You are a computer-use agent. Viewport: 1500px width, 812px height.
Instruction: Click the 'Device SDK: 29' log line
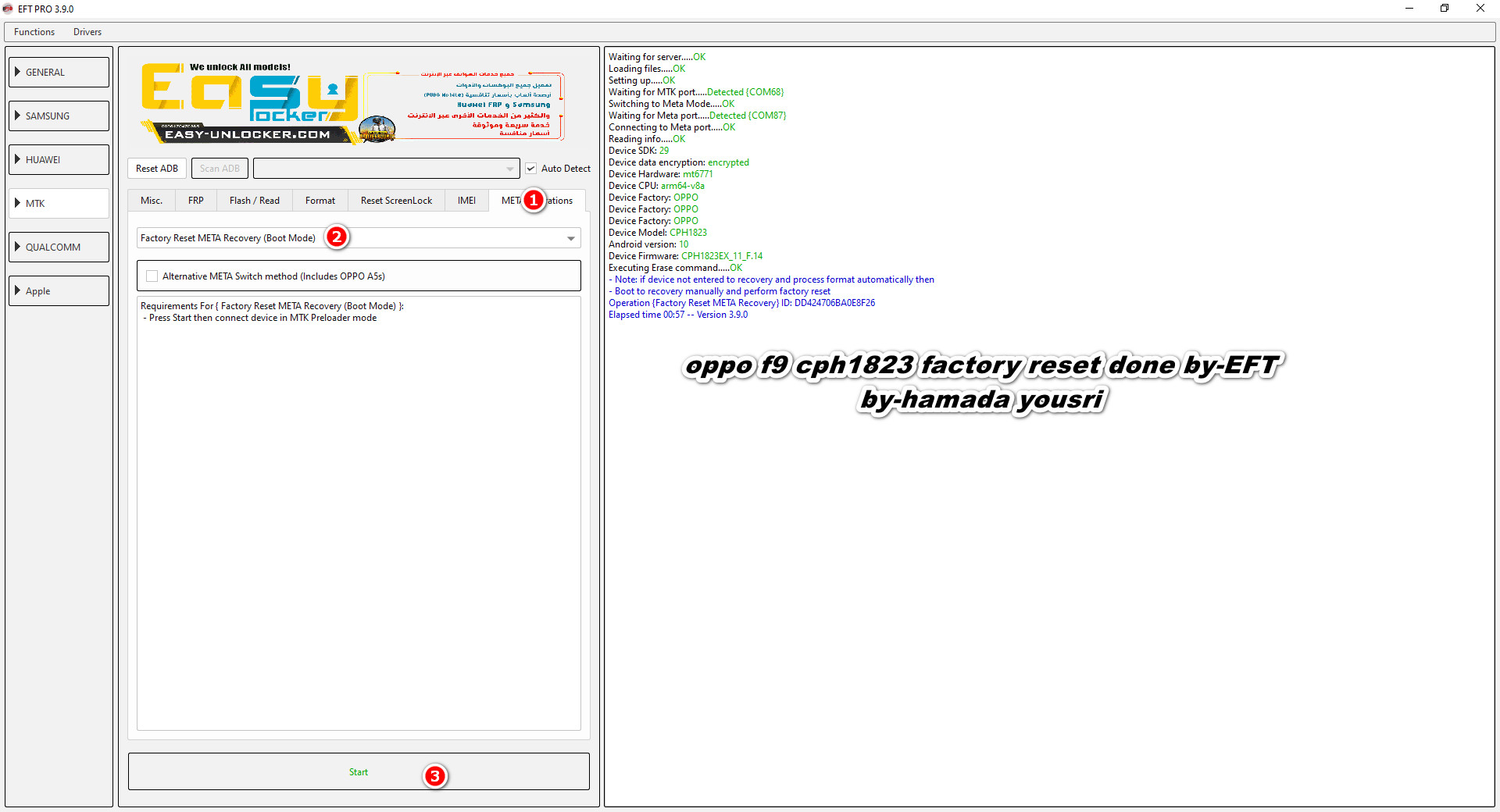point(638,151)
